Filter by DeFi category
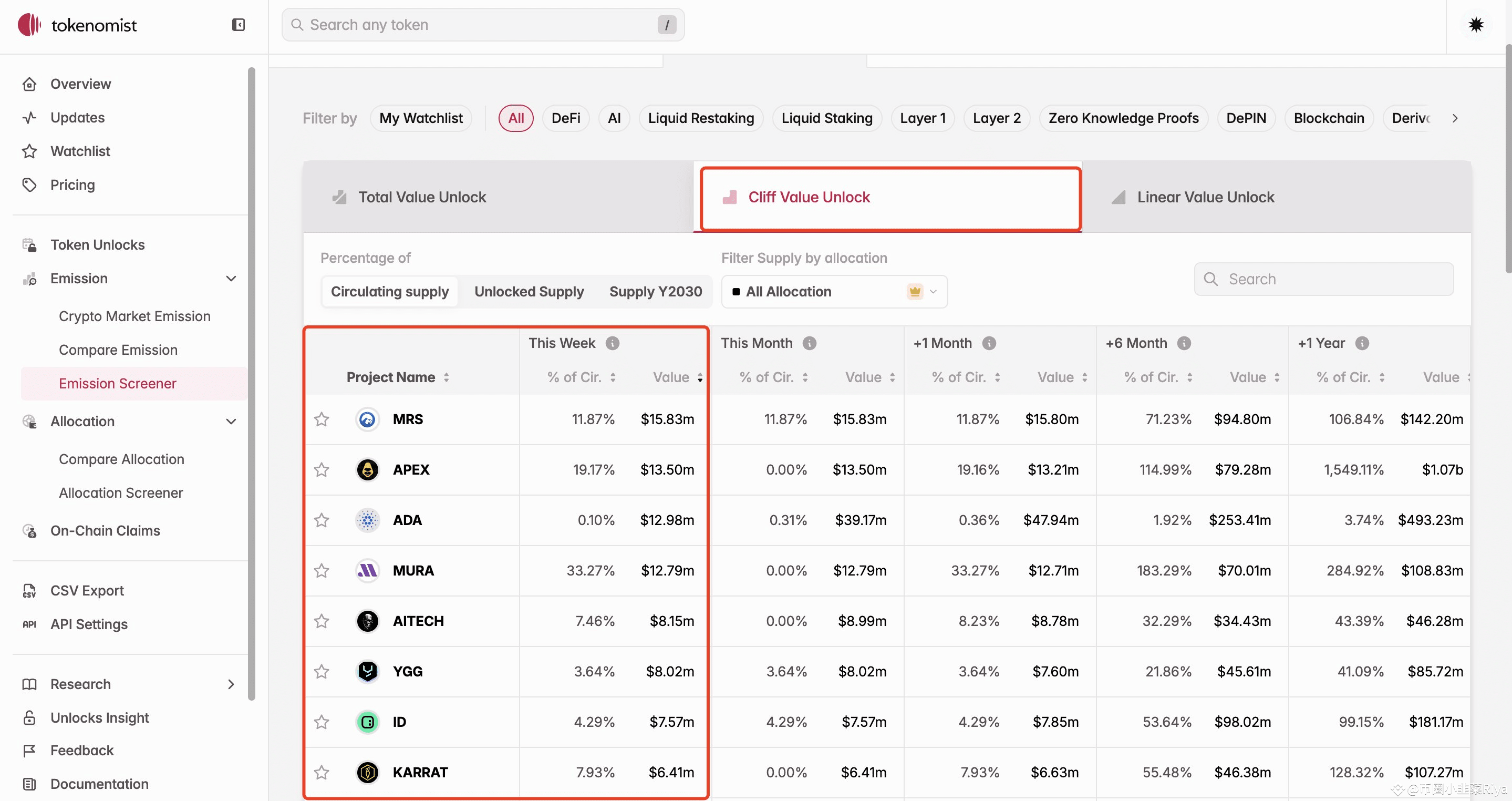 point(565,118)
